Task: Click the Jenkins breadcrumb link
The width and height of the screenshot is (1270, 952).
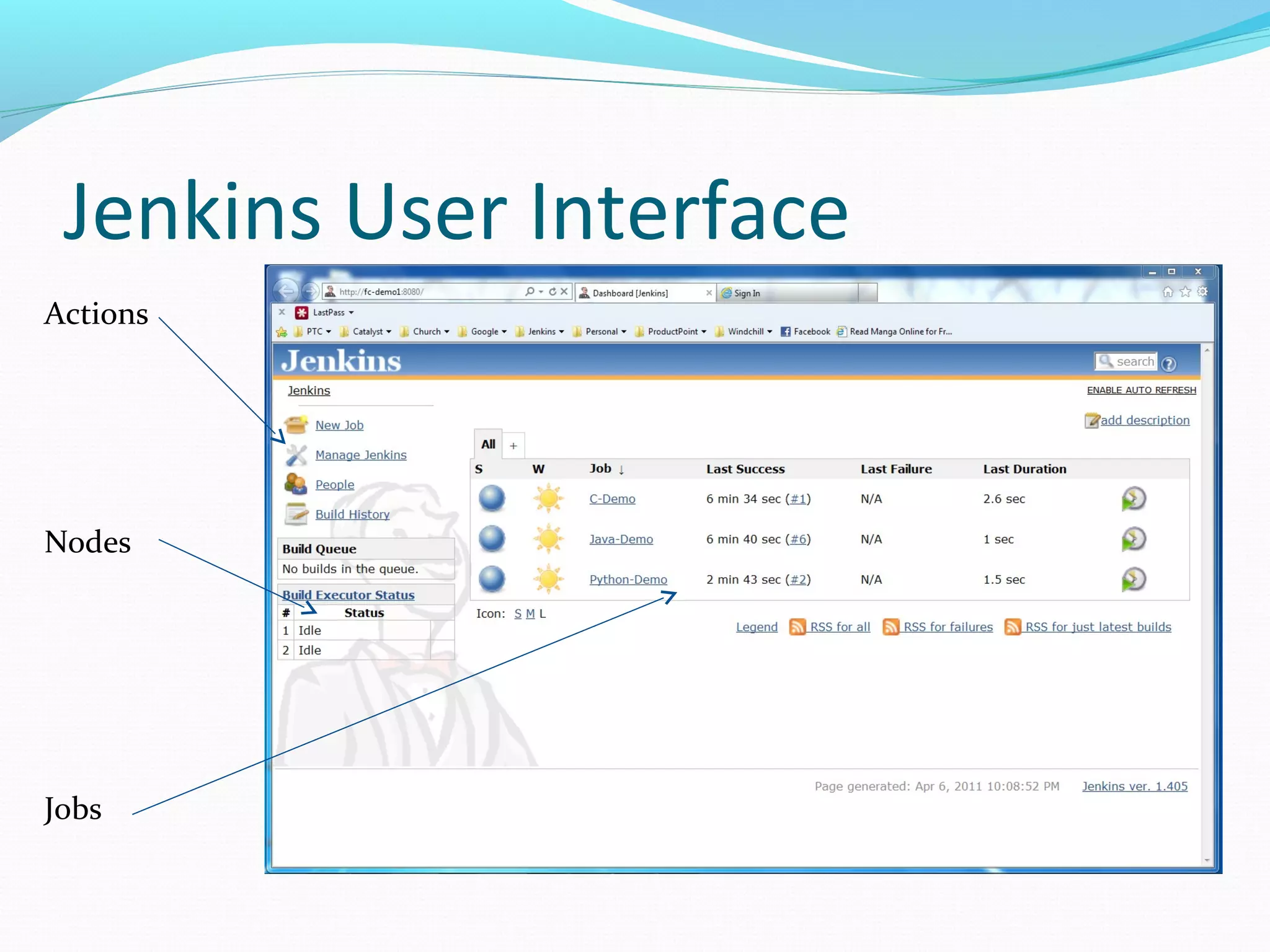Action: click(x=309, y=390)
